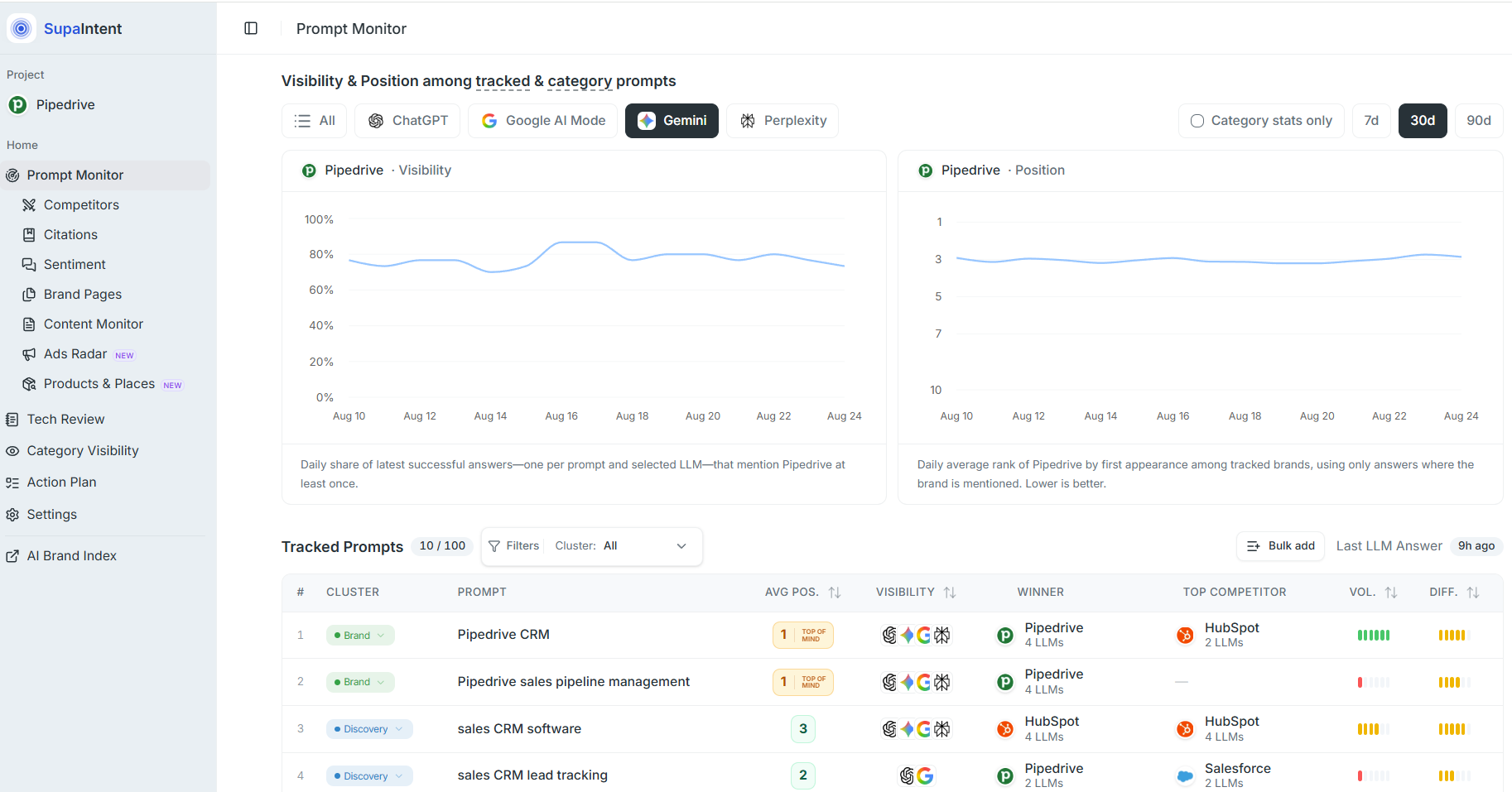The height and width of the screenshot is (792, 1512).
Task: Click LLM visibility icons in sales CRM software row
Action: [x=916, y=729]
